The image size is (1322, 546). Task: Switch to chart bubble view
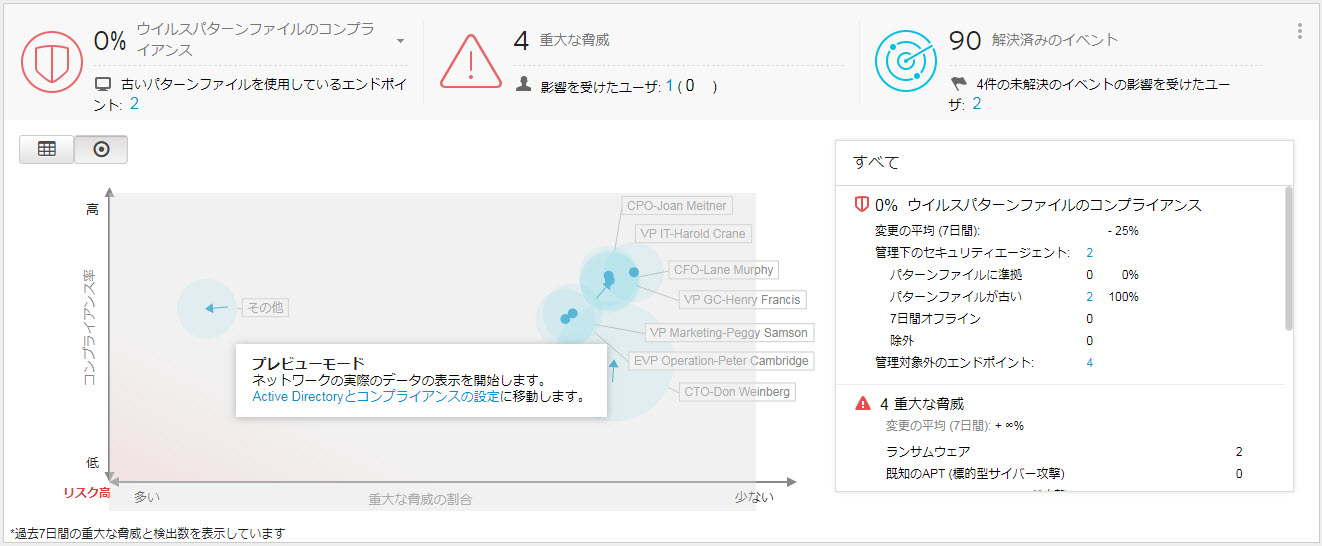click(x=101, y=149)
